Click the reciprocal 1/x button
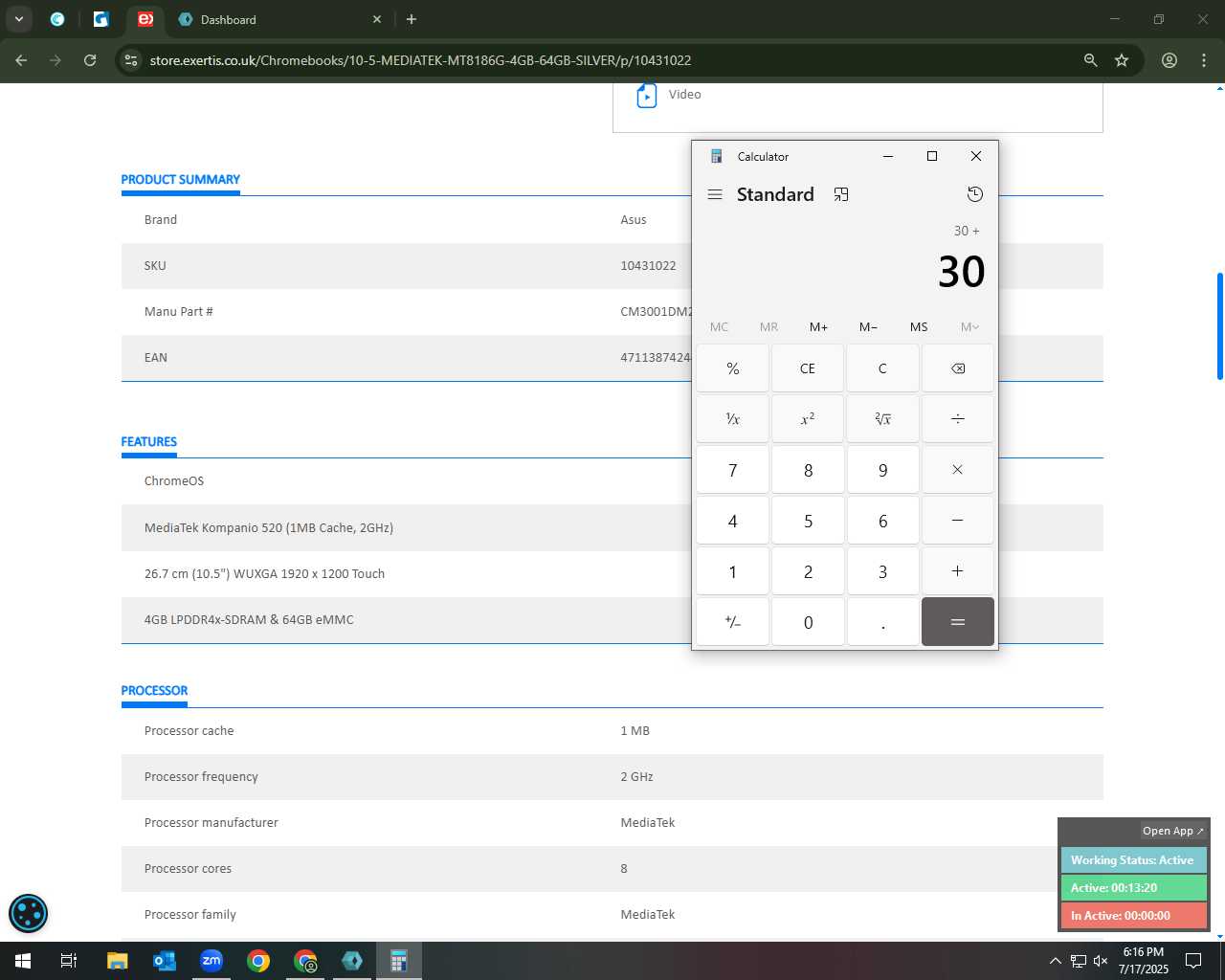Viewport: 1225px width, 980px height. [733, 419]
